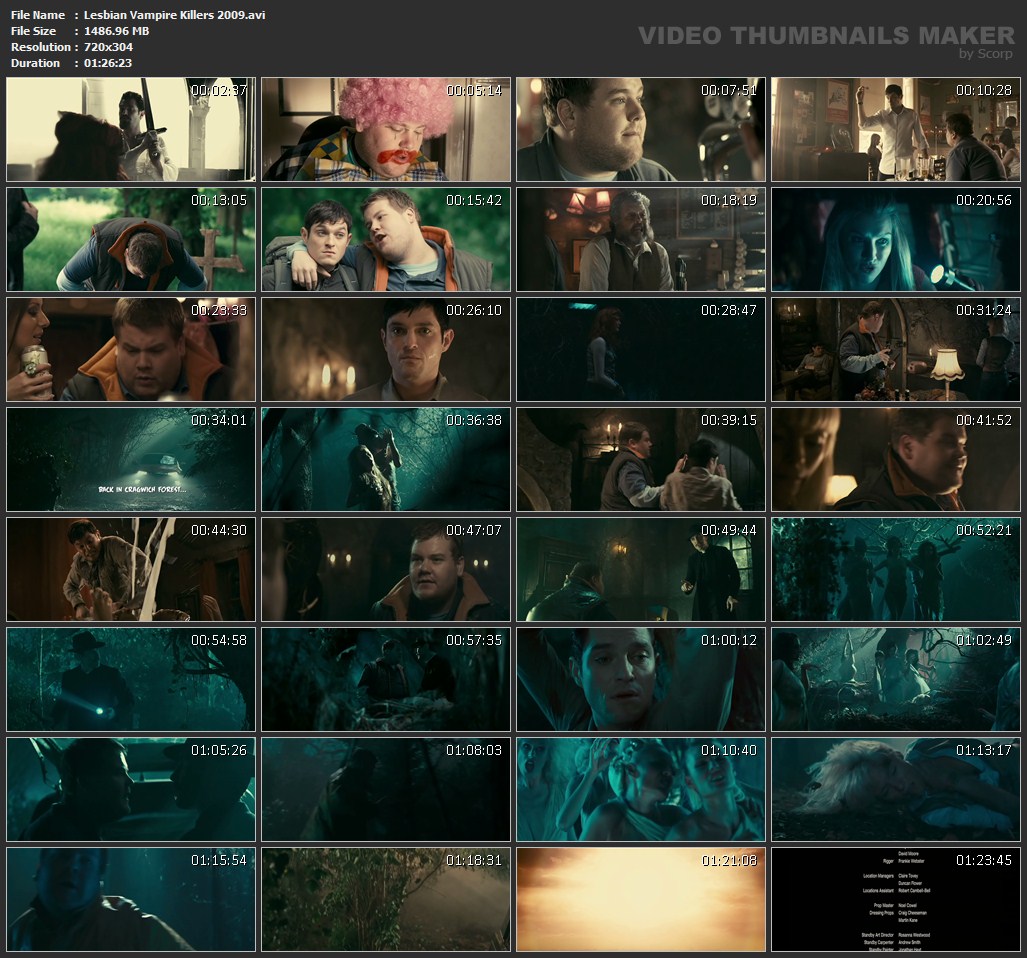Select the duration value '01:26:23'

point(108,63)
